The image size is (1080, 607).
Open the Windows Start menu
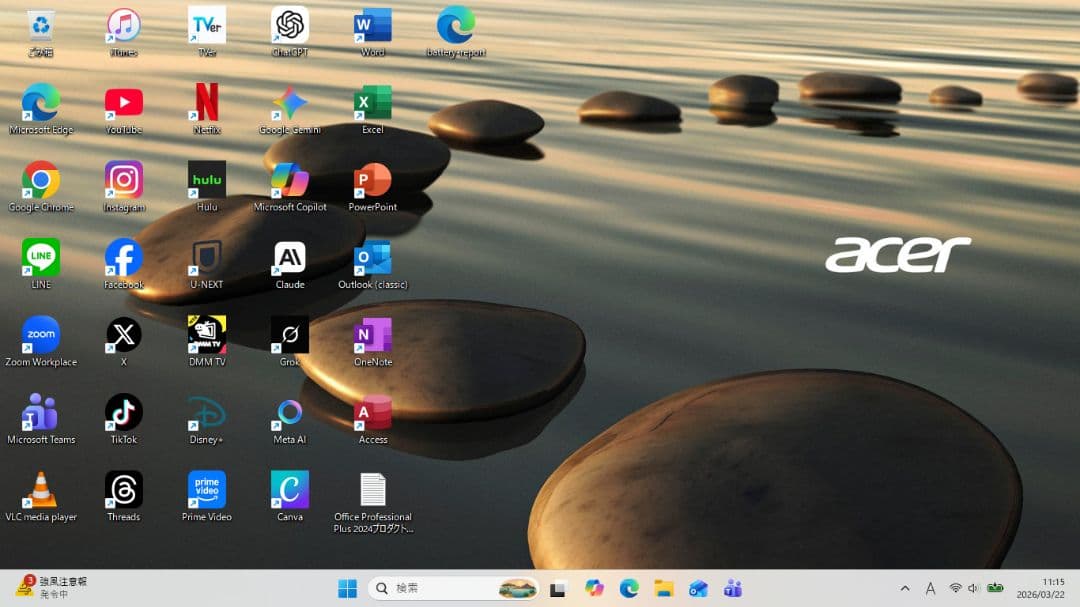(x=347, y=589)
